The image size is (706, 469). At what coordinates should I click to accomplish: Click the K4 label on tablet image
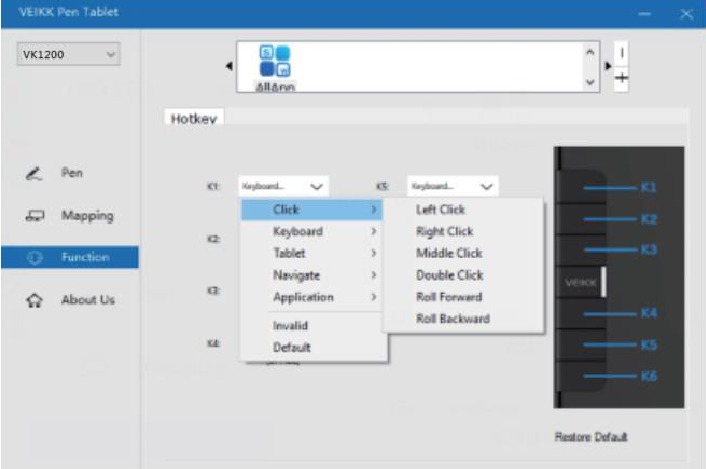click(648, 313)
